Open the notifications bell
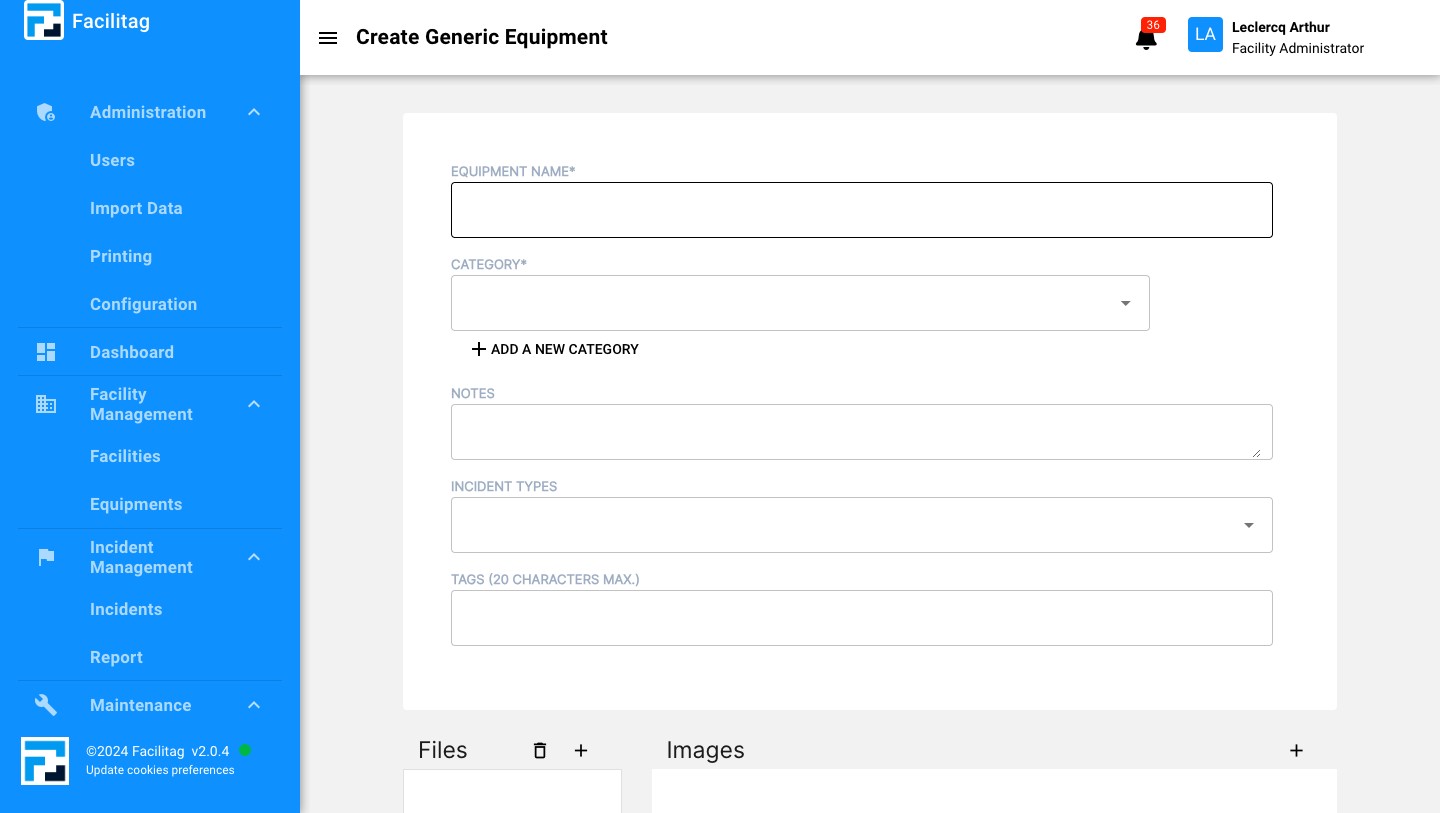Viewport: 1440px width, 813px height. tap(1146, 38)
